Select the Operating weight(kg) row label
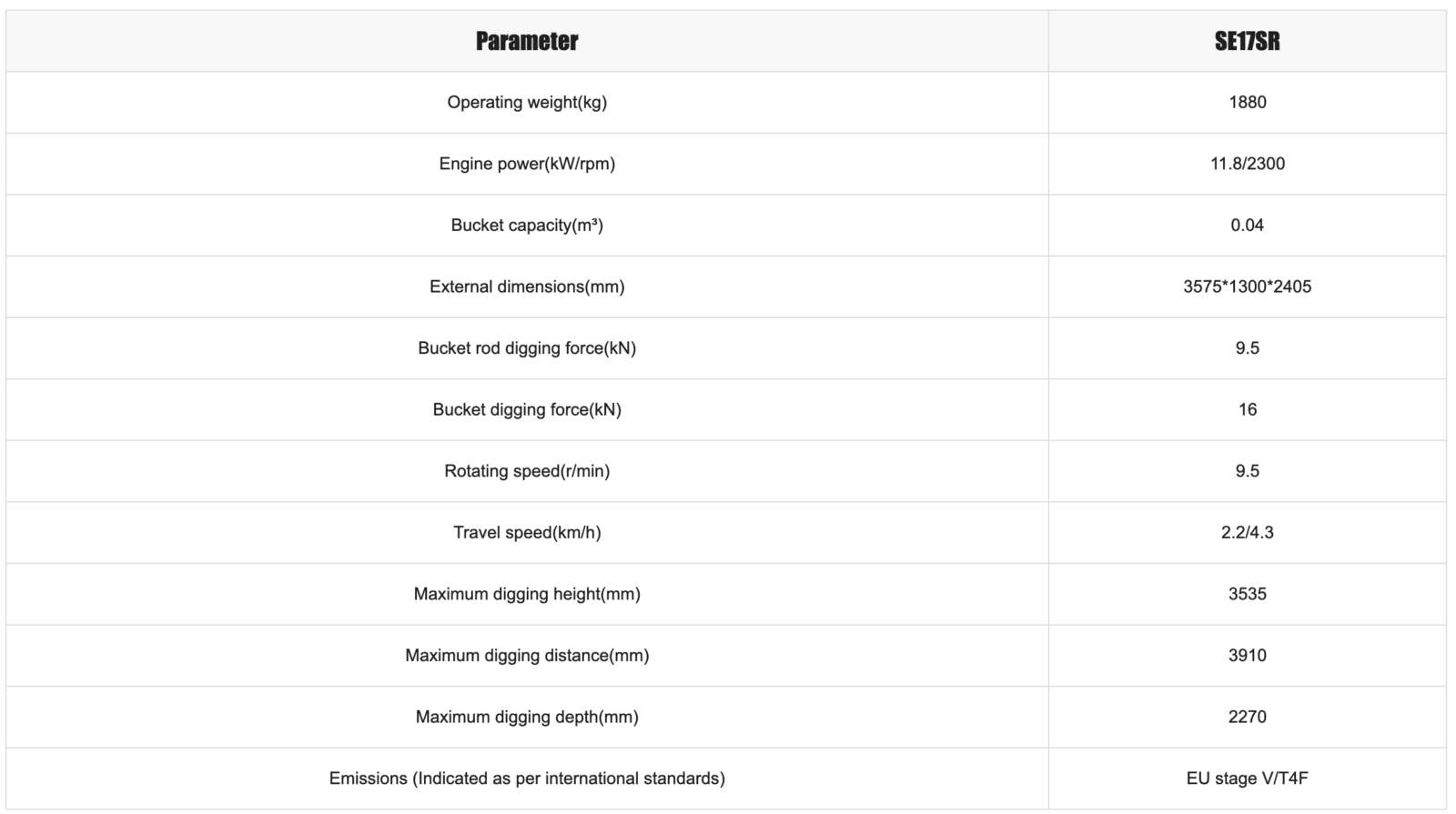 pyautogui.click(x=527, y=102)
